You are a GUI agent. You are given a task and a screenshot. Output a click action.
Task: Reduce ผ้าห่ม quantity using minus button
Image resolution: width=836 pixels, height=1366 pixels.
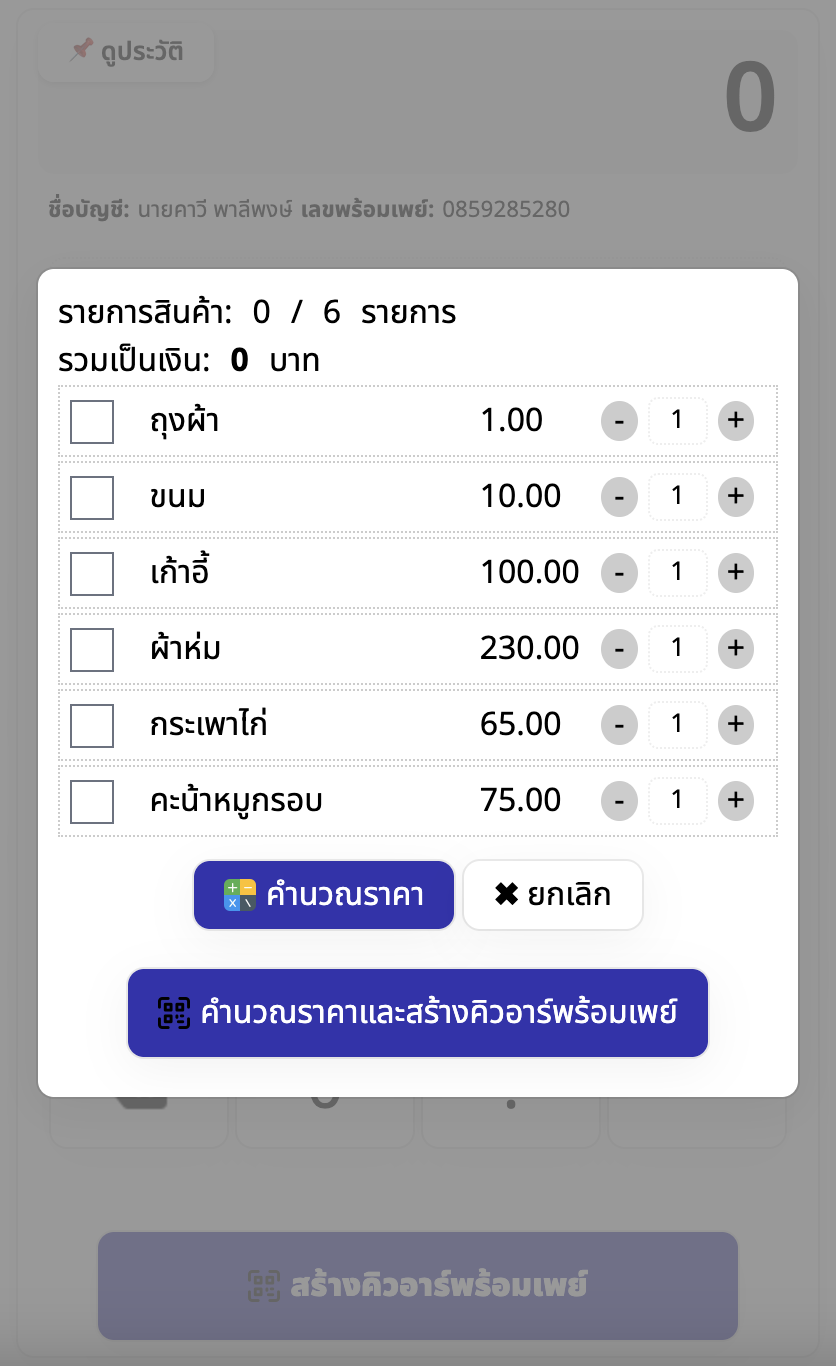619,649
